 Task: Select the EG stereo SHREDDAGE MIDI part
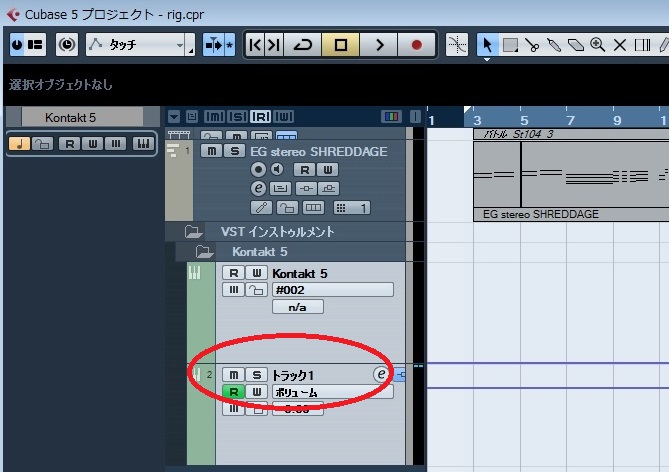click(571, 175)
